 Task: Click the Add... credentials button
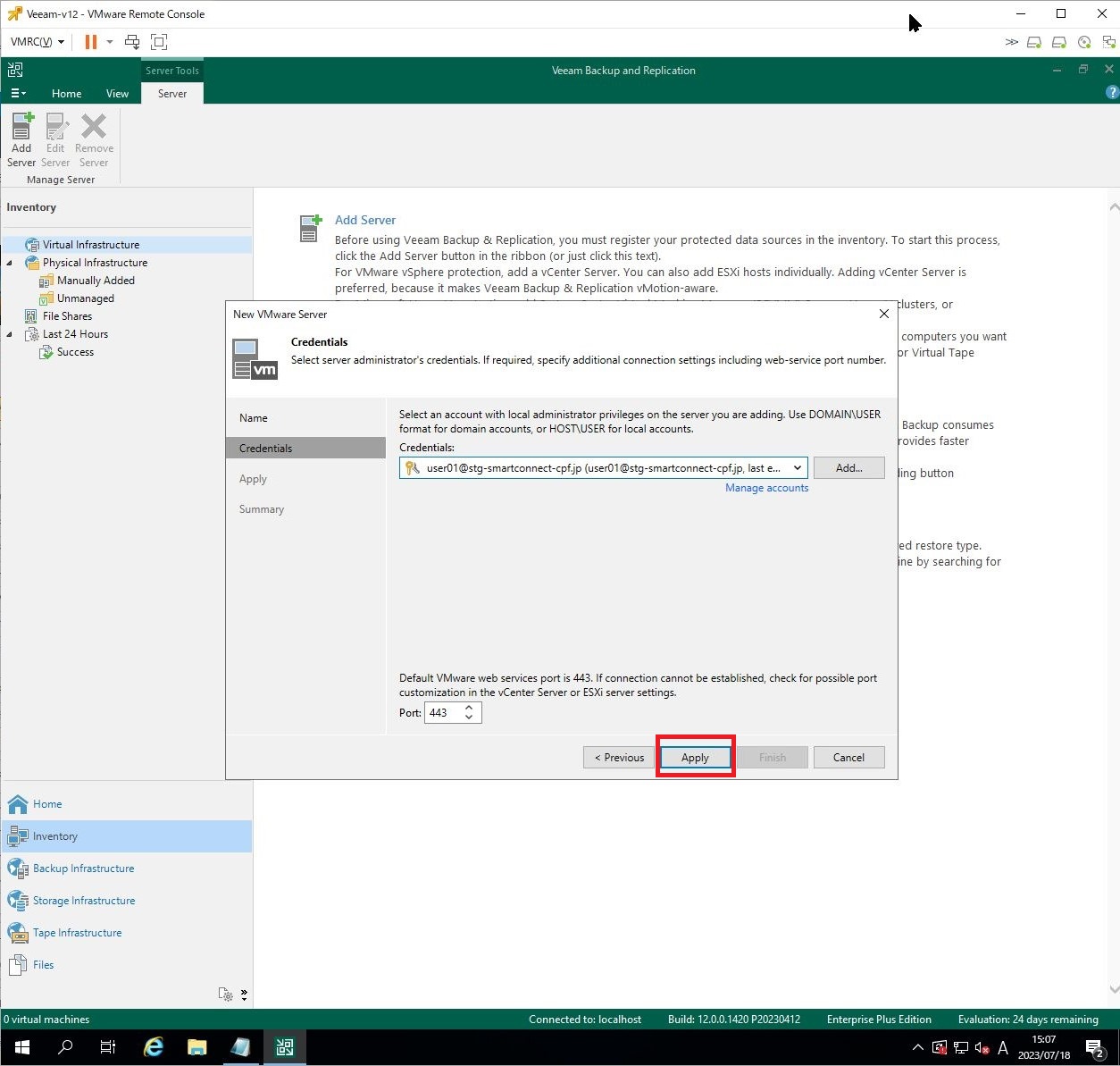[848, 468]
